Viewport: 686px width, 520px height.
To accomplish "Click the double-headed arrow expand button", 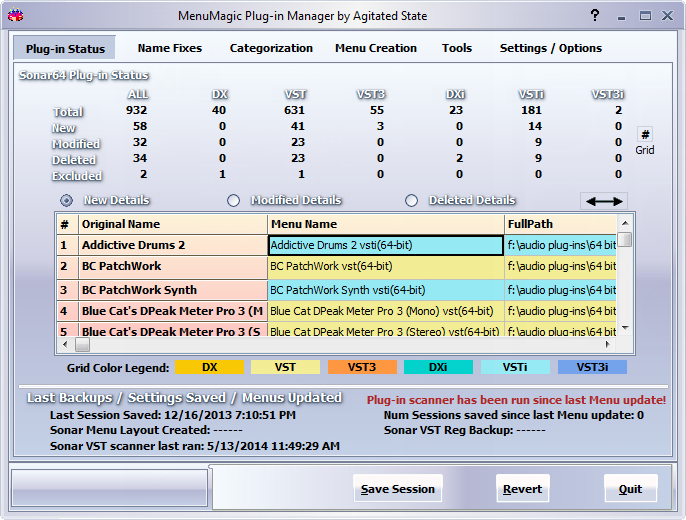I will tap(604, 201).
